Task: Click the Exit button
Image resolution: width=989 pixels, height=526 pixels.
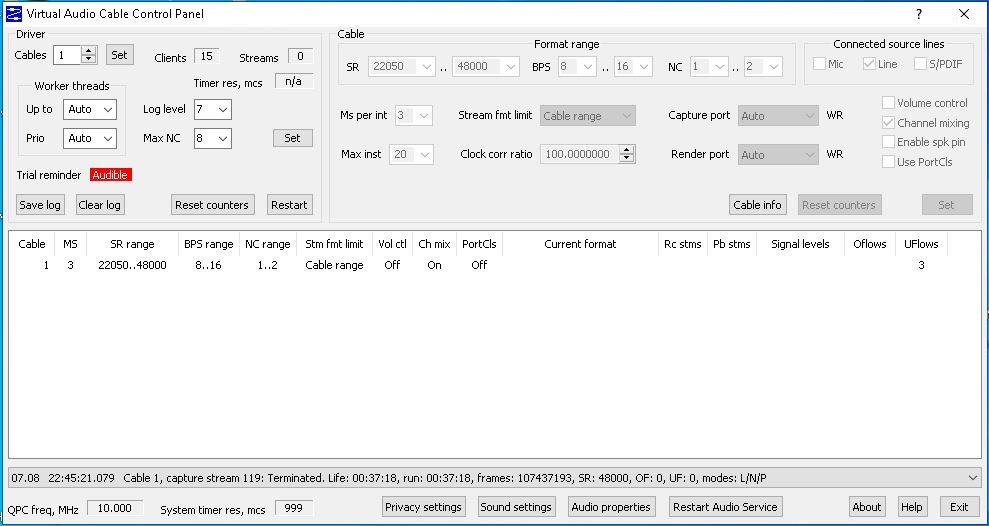Action: pyautogui.click(x=959, y=507)
